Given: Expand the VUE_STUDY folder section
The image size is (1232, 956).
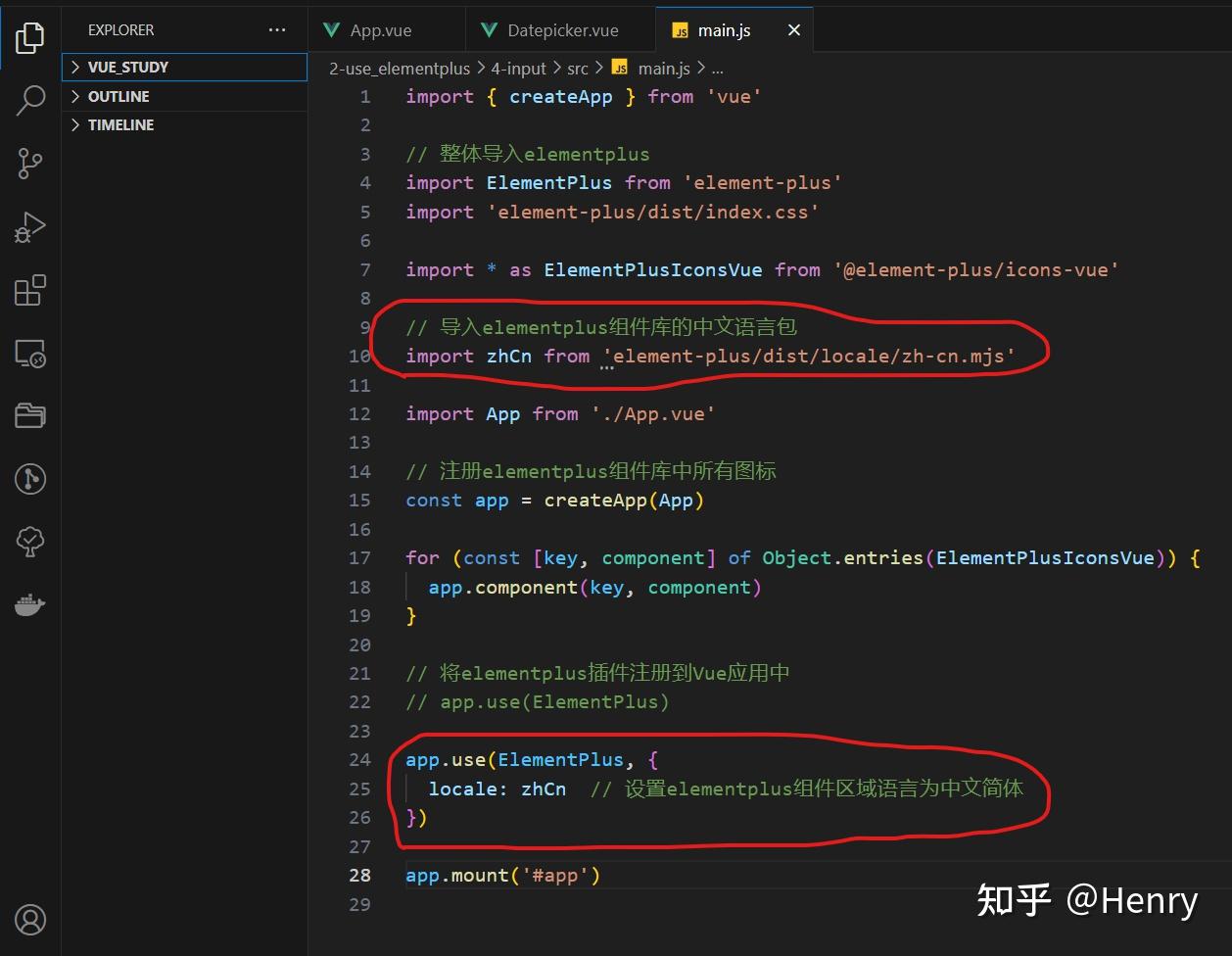Looking at the screenshot, I should [184, 67].
